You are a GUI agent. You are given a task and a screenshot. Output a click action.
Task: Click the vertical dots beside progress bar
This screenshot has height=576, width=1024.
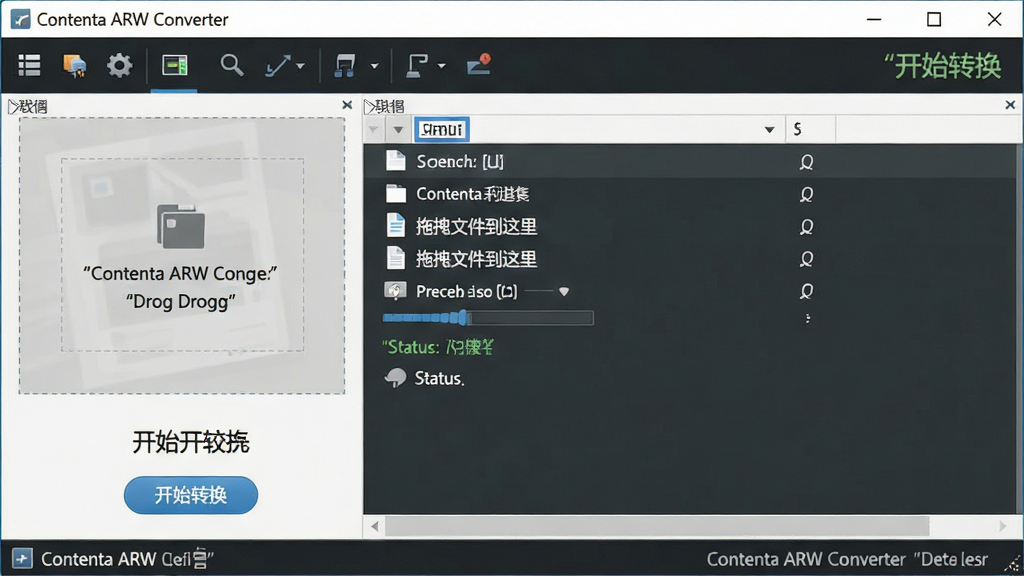[808, 318]
